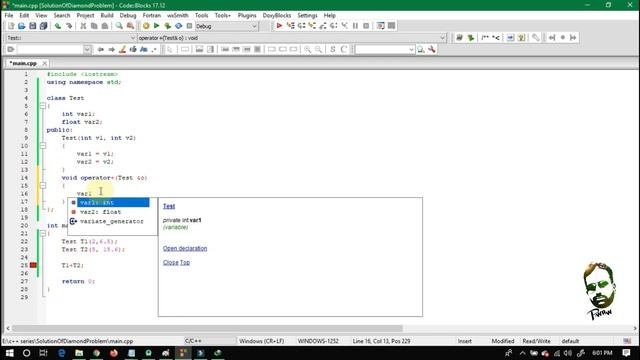Collapse the constructor block at line 10
The height and width of the screenshot is (360, 640).
click(43, 146)
